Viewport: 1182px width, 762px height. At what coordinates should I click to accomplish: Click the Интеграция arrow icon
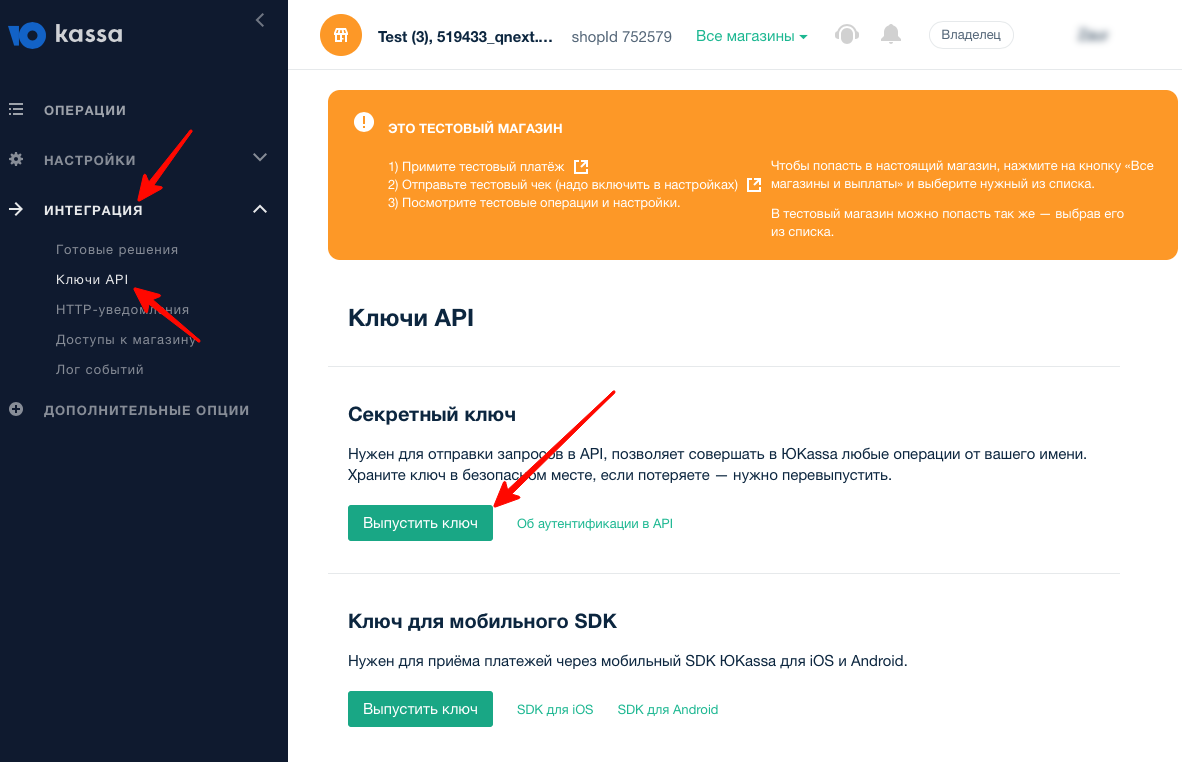[x=16, y=210]
